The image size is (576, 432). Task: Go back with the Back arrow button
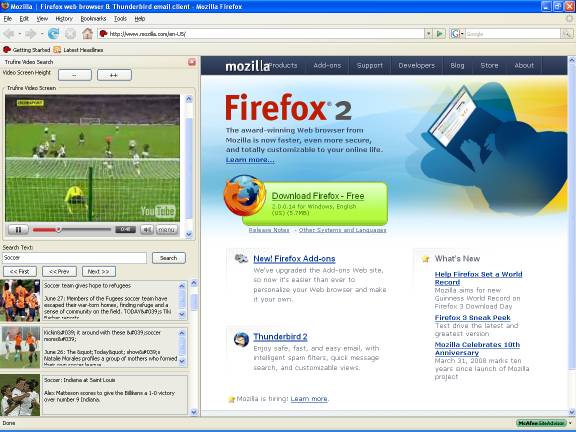click(x=9, y=34)
